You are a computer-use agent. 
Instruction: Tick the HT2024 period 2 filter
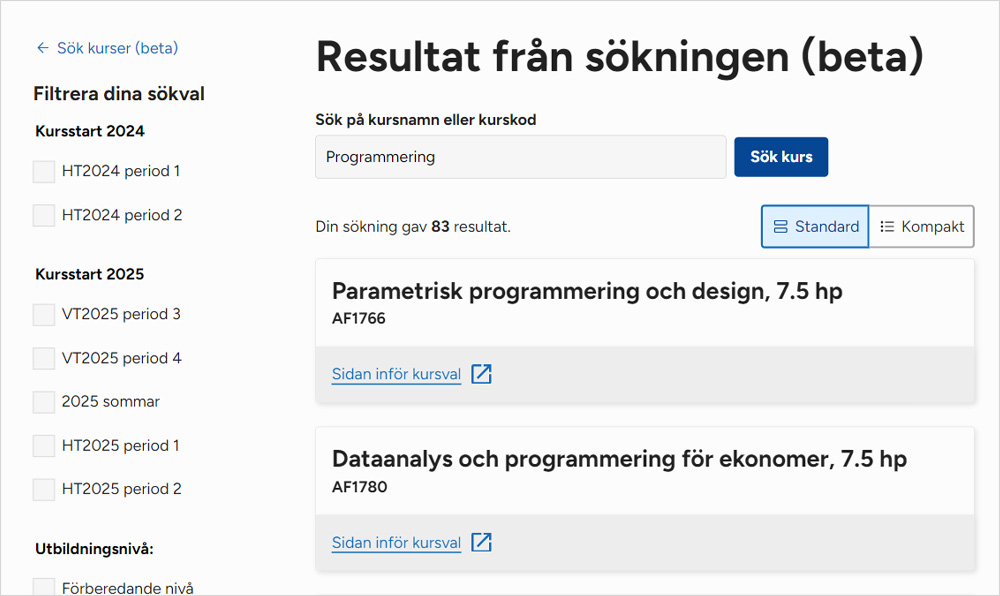[x=44, y=215]
